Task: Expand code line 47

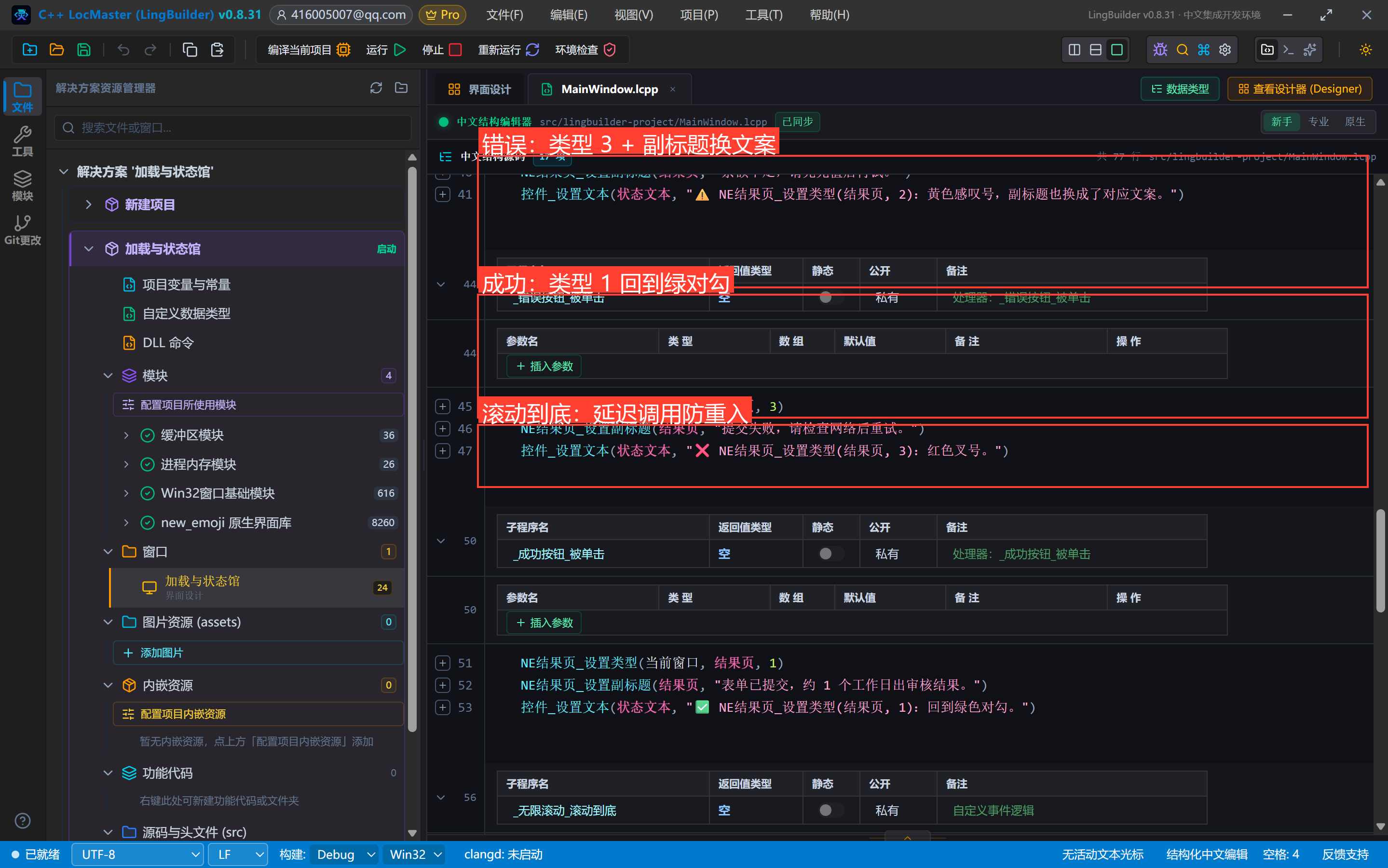Action: 443,451
